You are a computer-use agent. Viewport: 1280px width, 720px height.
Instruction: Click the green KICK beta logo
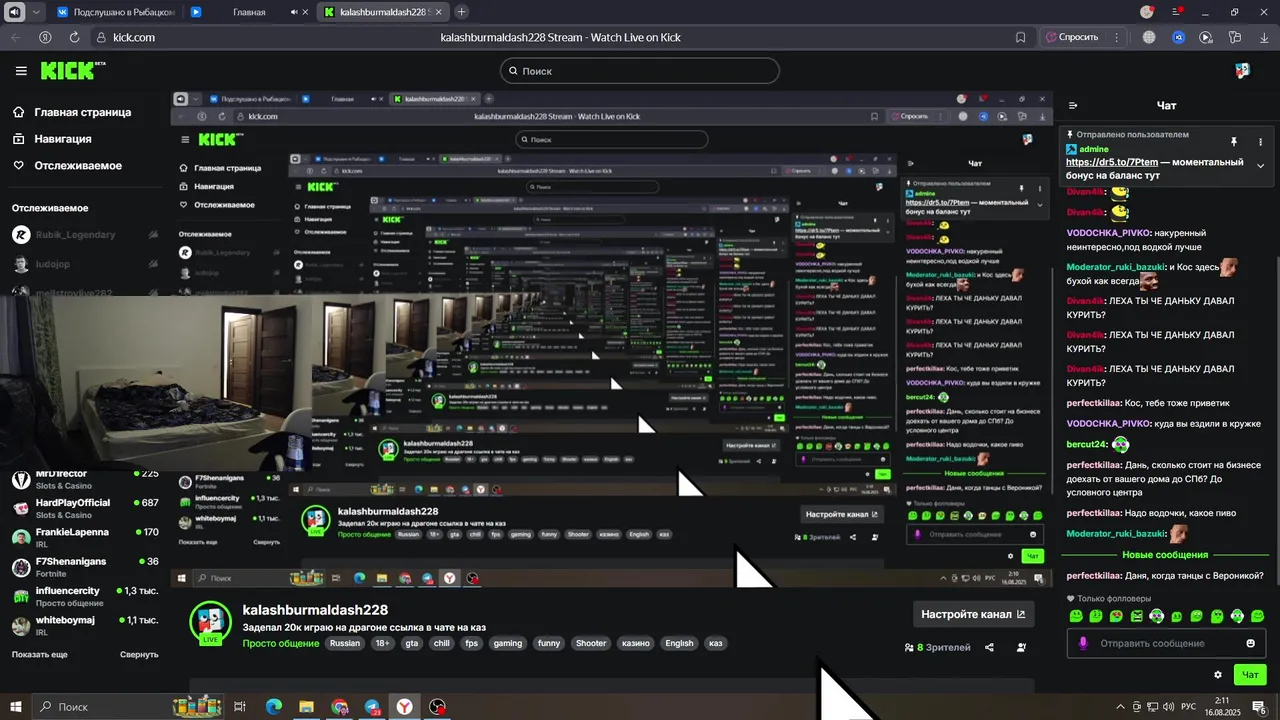tap(72, 70)
